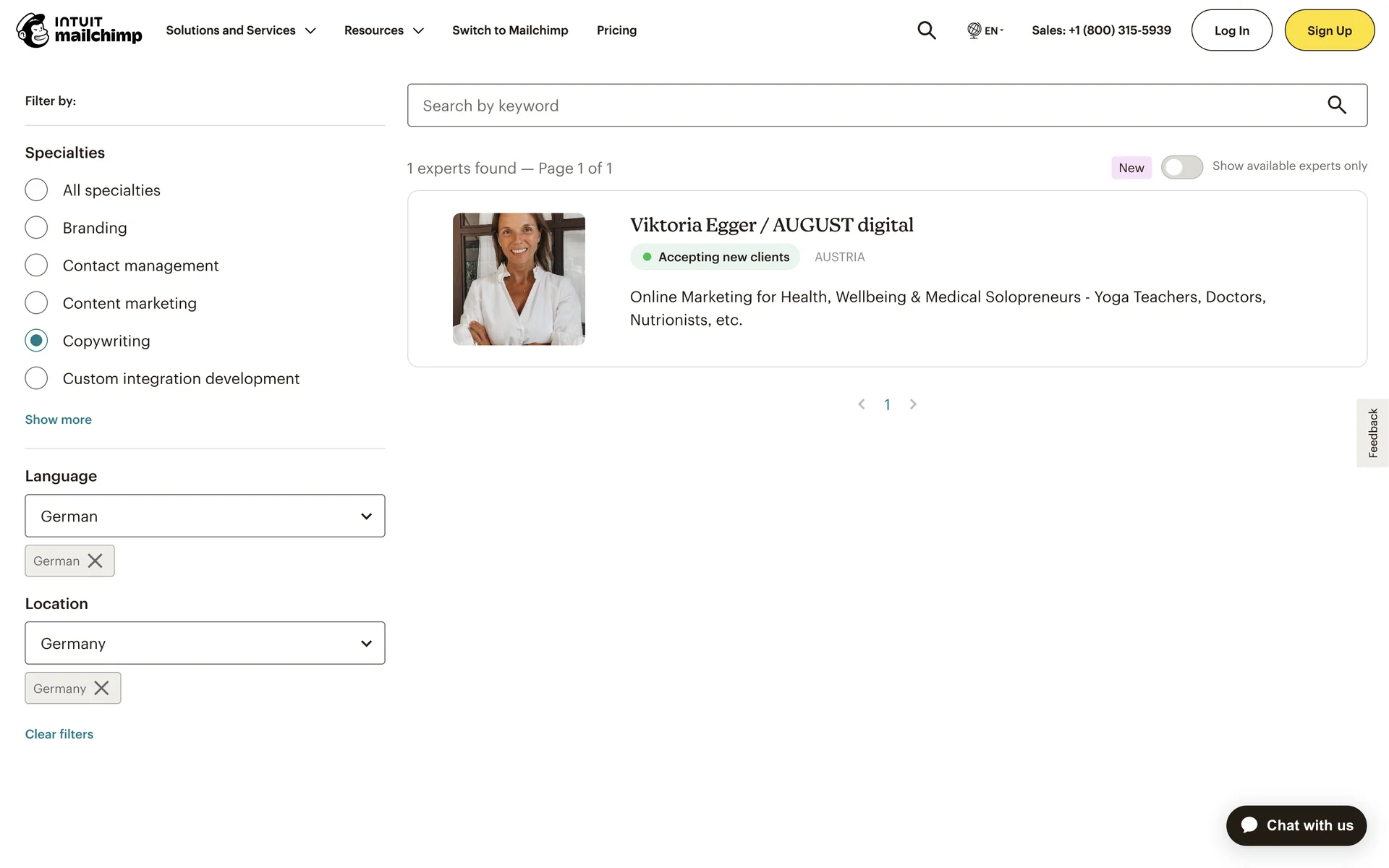Open the Location dropdown showing Germany
This screenshot has width=1389, height=868.
tap(205, 643)
